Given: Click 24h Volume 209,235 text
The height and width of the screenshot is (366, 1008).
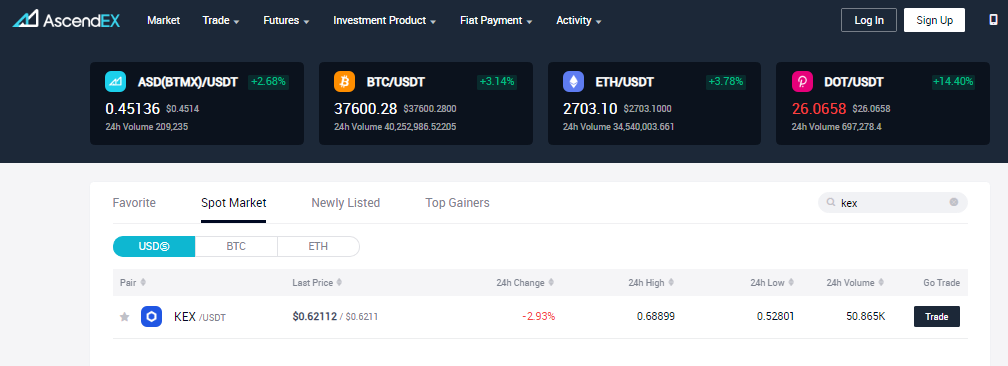Looking at the screenshot, I should pyautogui.click(x=147, y=127).
